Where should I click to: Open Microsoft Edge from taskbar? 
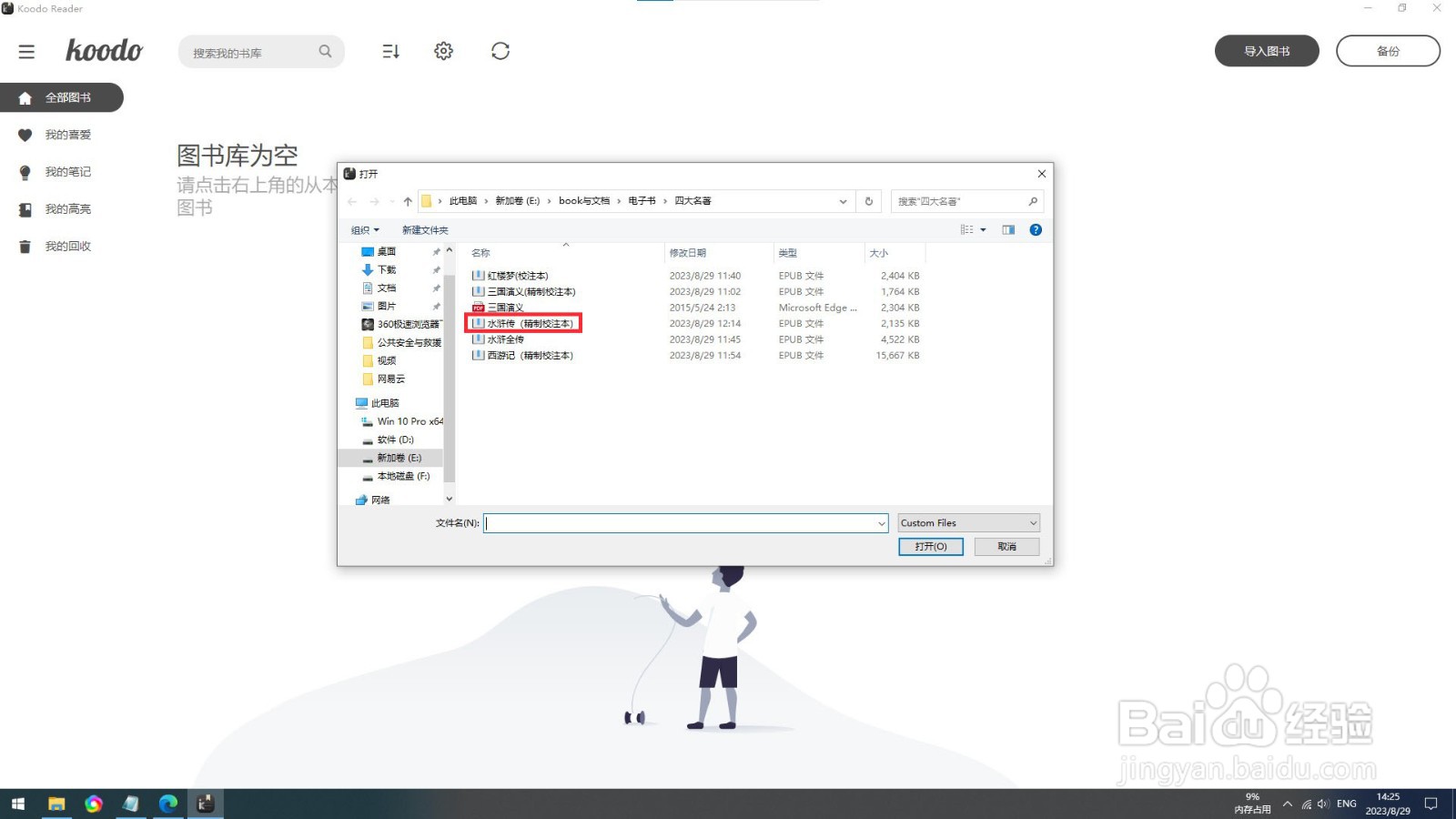[x=168, y=804]
